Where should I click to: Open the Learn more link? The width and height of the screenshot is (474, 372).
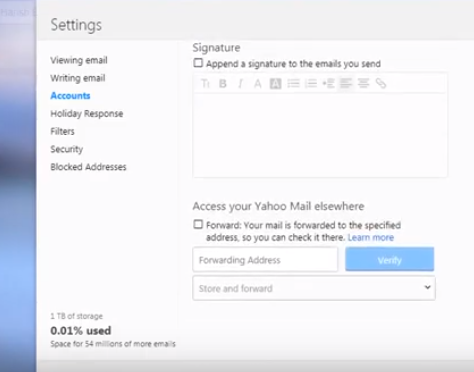pyautogui.click(x=371, y=237)
